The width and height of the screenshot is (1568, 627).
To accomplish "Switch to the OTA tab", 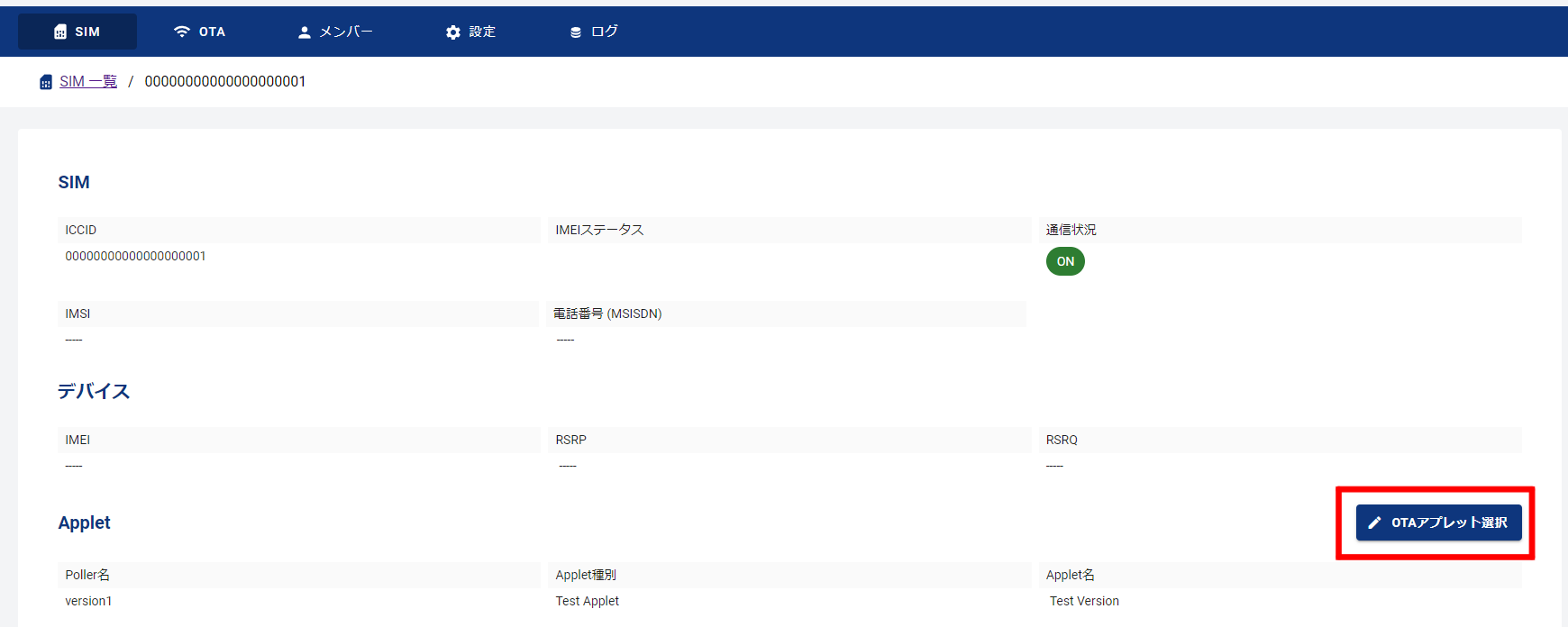I will (x=199, y=32).
